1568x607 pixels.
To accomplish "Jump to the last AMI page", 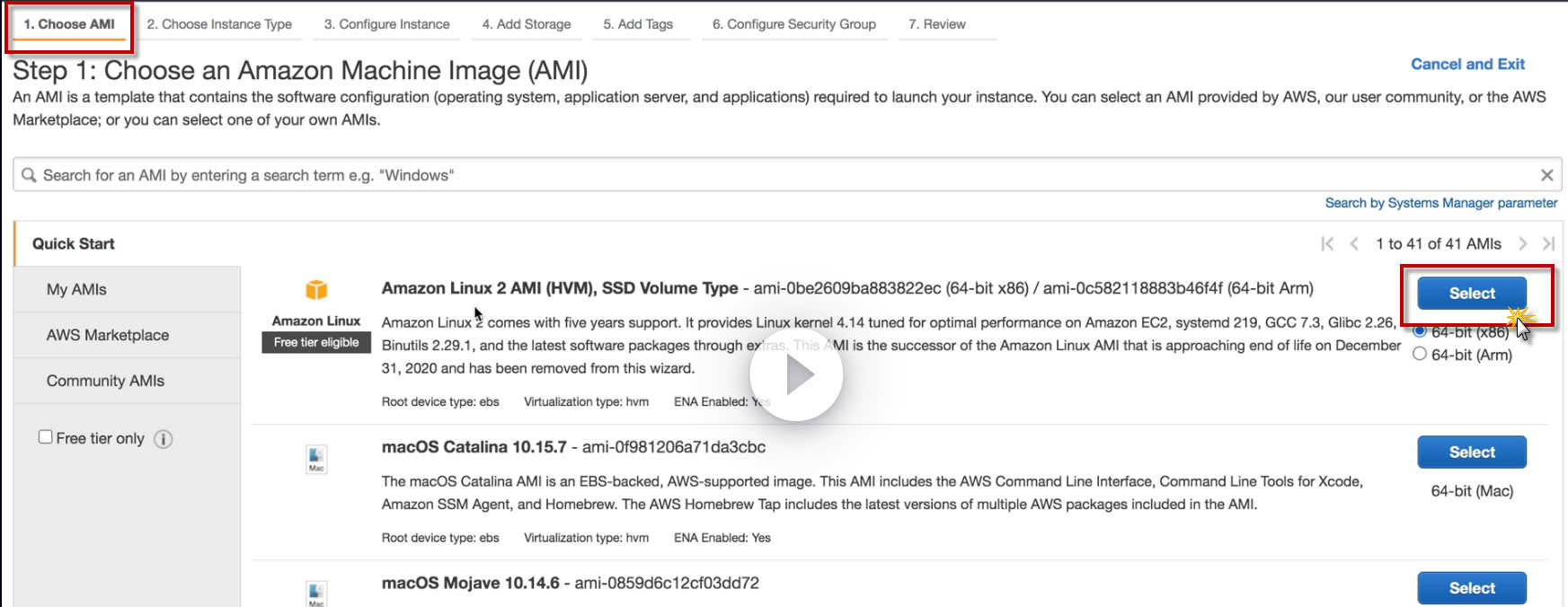I will [1548, 243].
